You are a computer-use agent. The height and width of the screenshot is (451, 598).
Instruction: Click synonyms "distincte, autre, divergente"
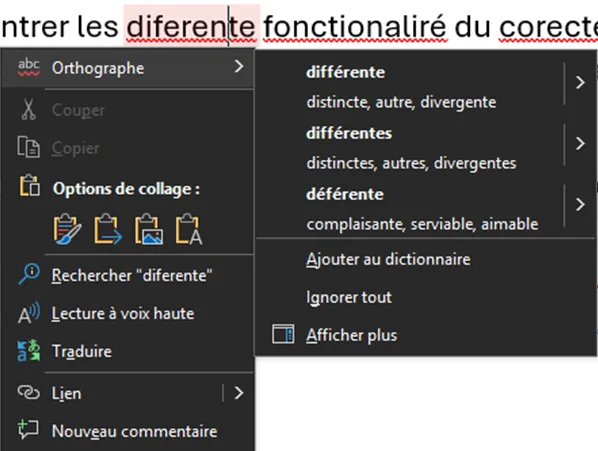click(x=401, y=102)
